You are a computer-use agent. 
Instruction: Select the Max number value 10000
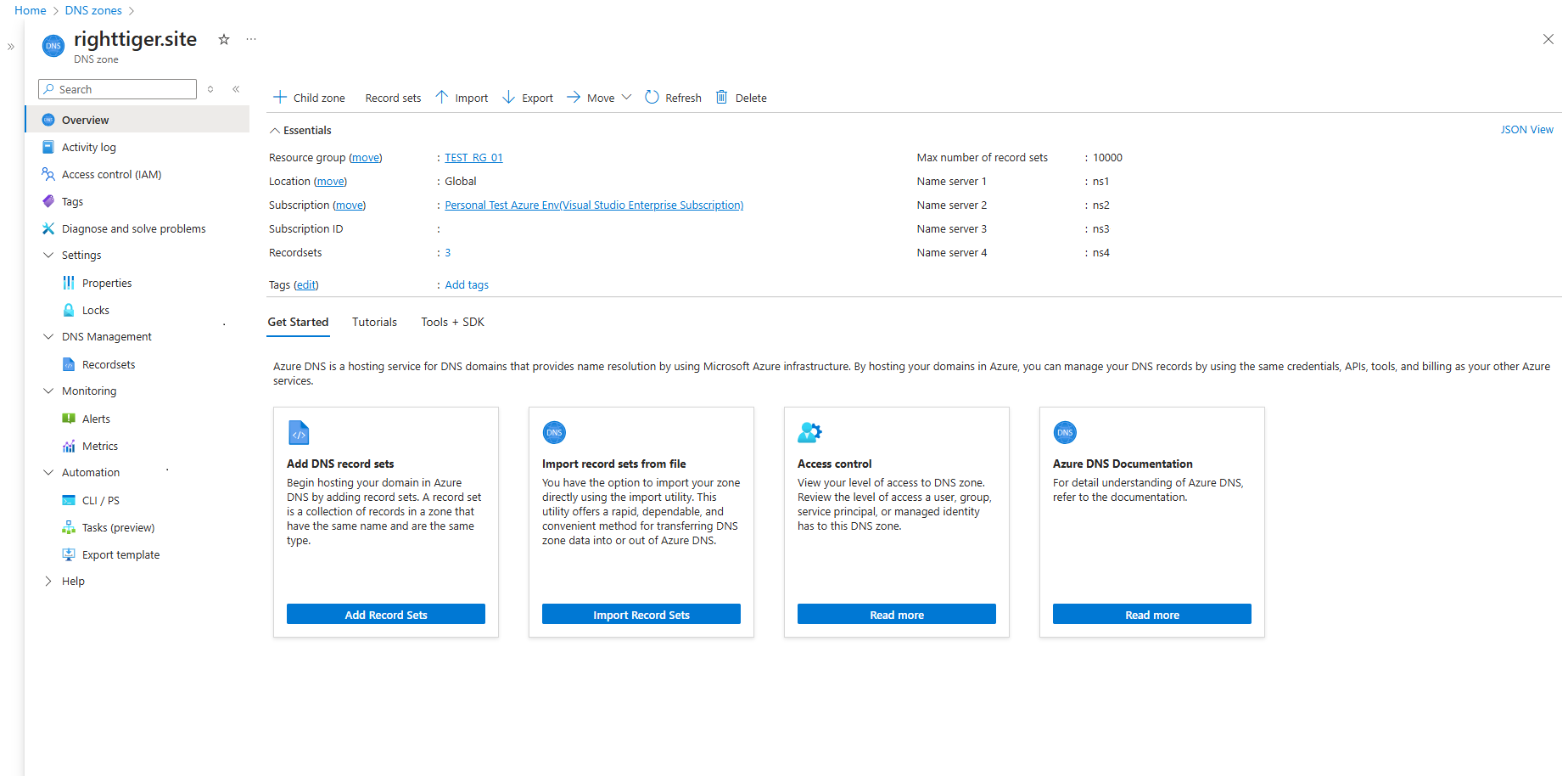tap(1107, 157)
